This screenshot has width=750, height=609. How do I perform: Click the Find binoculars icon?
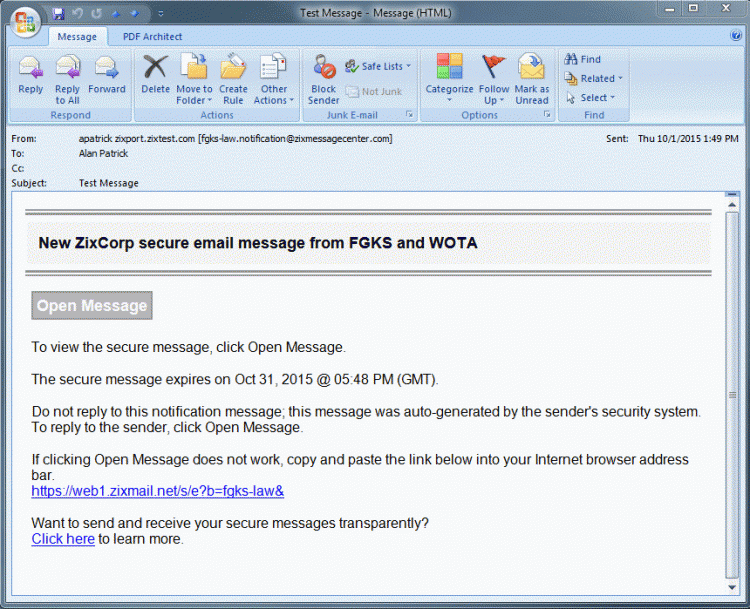583,59
